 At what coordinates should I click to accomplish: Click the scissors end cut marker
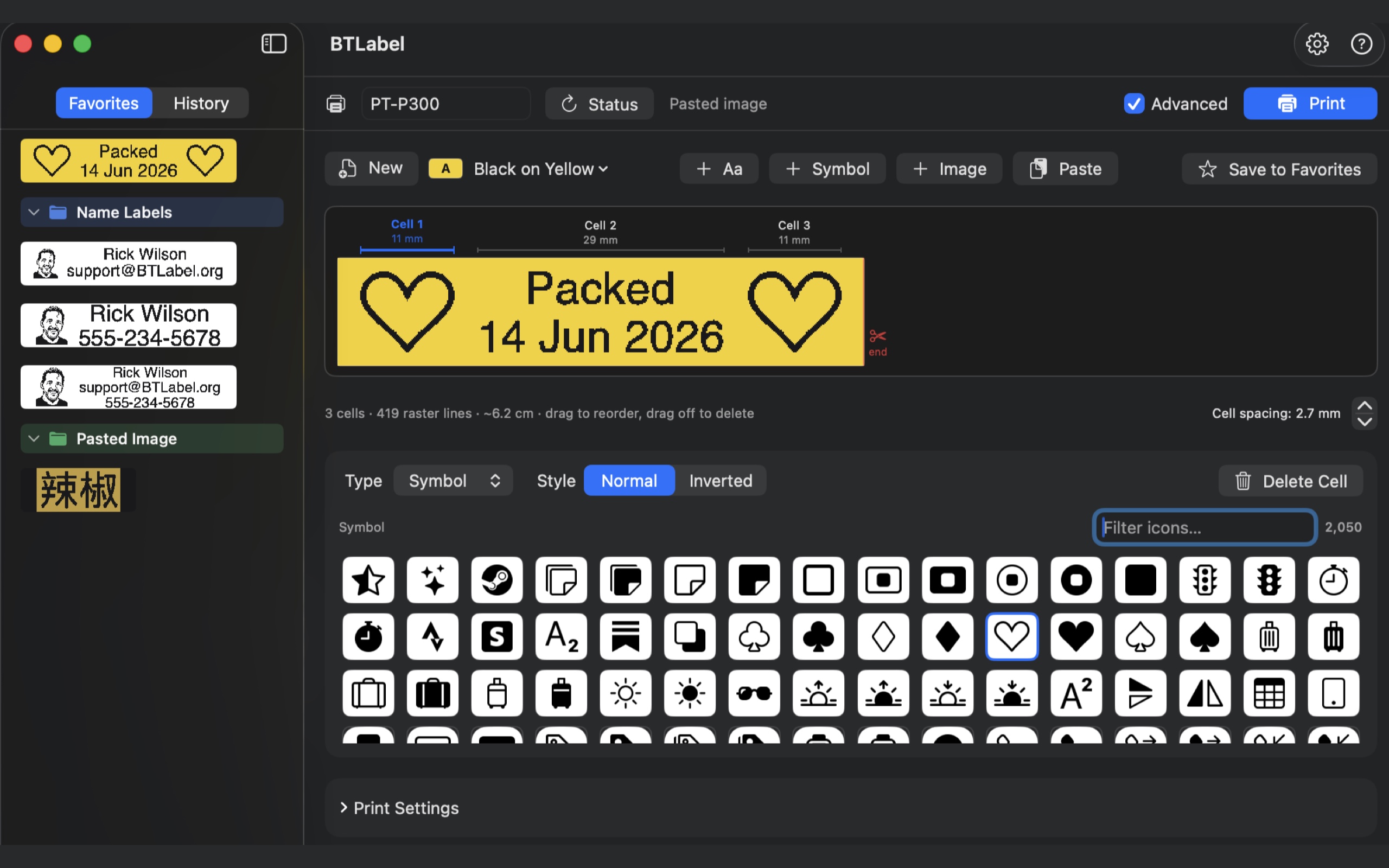point(877,343)
